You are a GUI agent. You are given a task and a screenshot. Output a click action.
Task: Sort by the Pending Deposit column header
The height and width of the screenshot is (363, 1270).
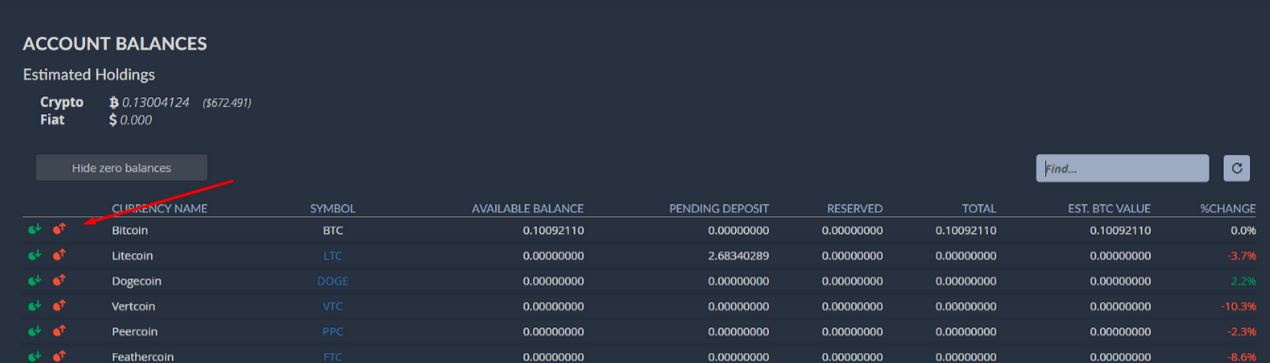tap(719, 208)
